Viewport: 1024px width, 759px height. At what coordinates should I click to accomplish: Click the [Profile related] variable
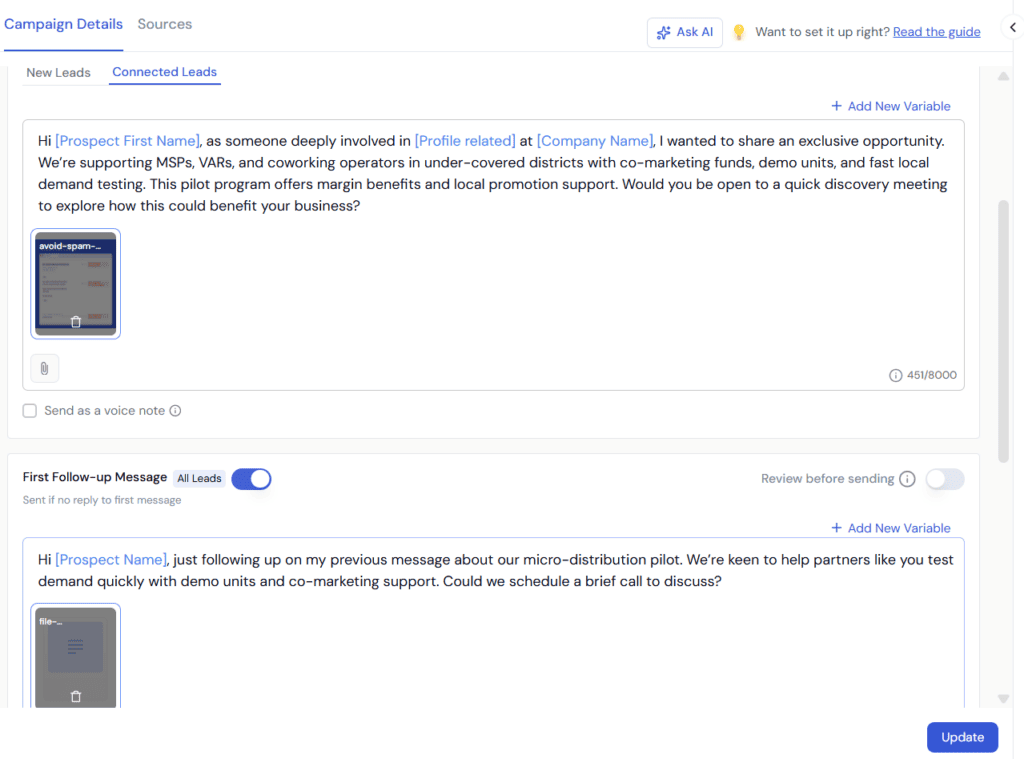[x=465, y=141]
